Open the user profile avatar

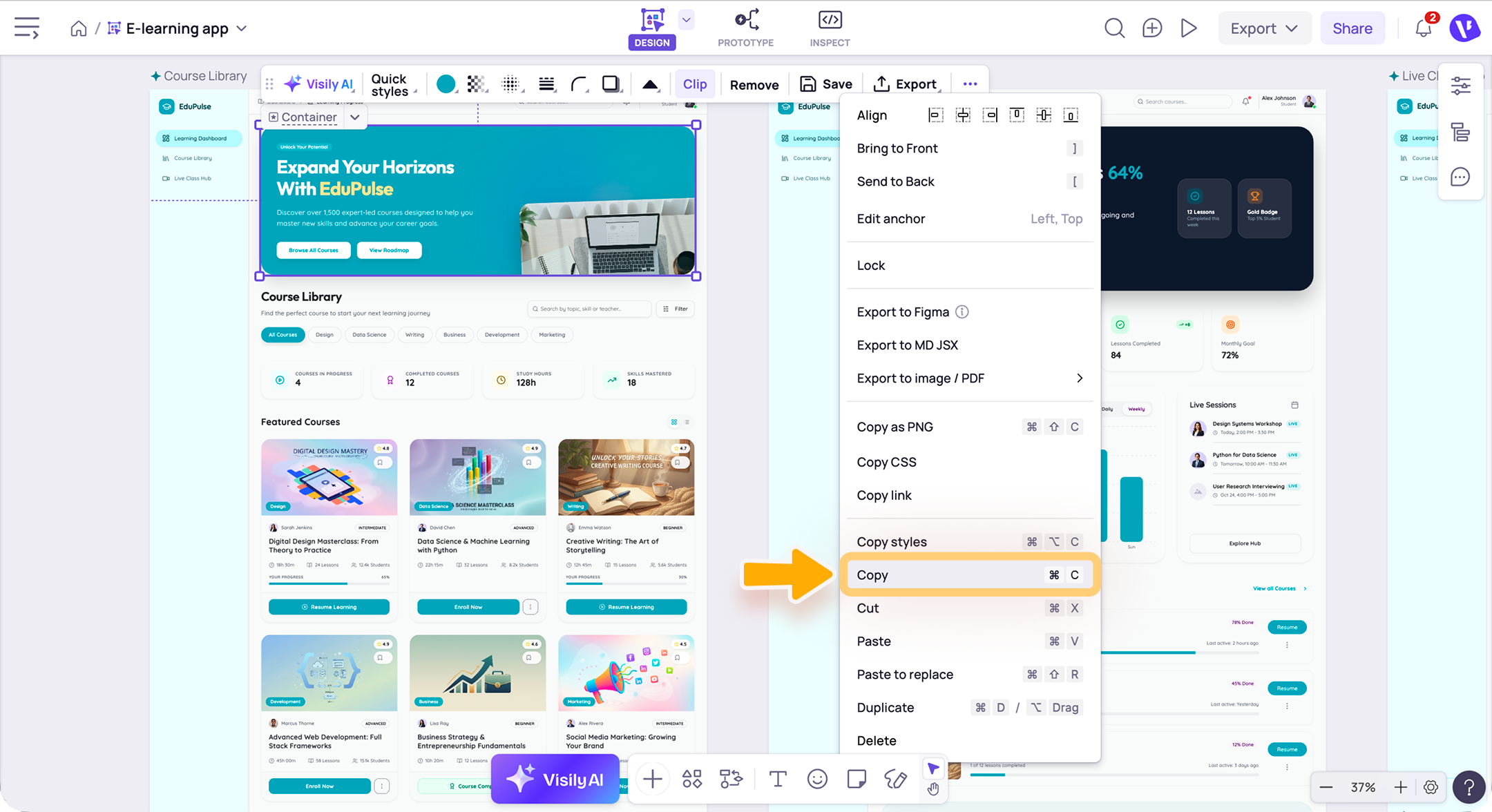(x=1464, y=28)
